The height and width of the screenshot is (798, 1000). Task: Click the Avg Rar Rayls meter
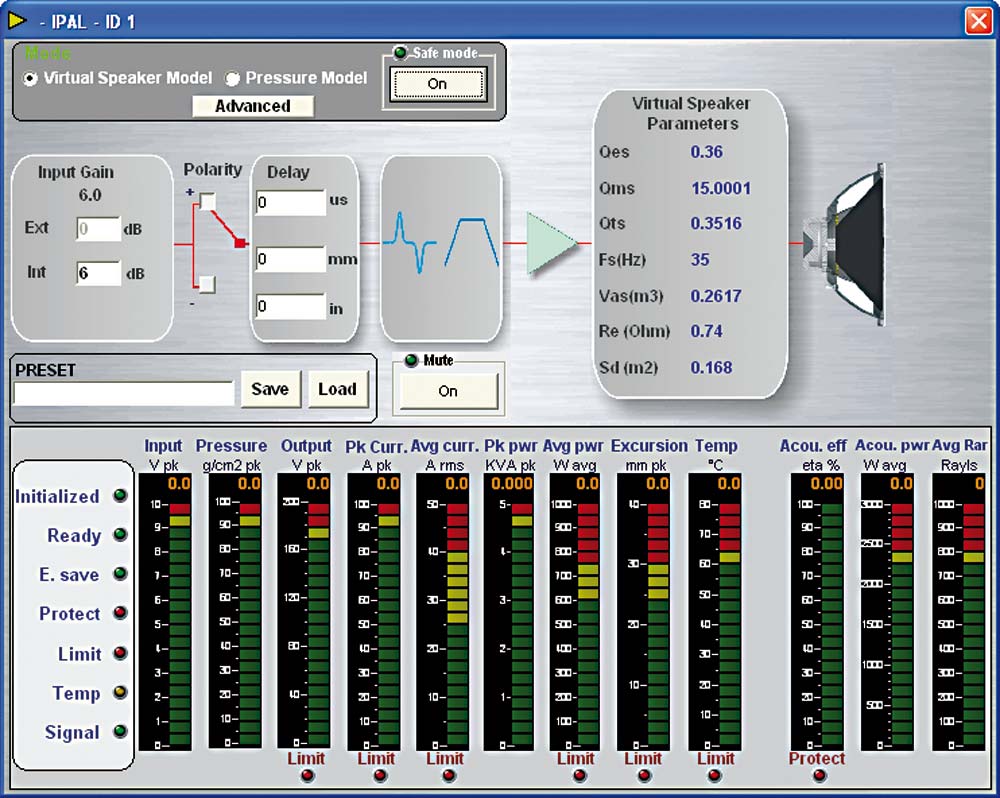(x=959, y=611)
